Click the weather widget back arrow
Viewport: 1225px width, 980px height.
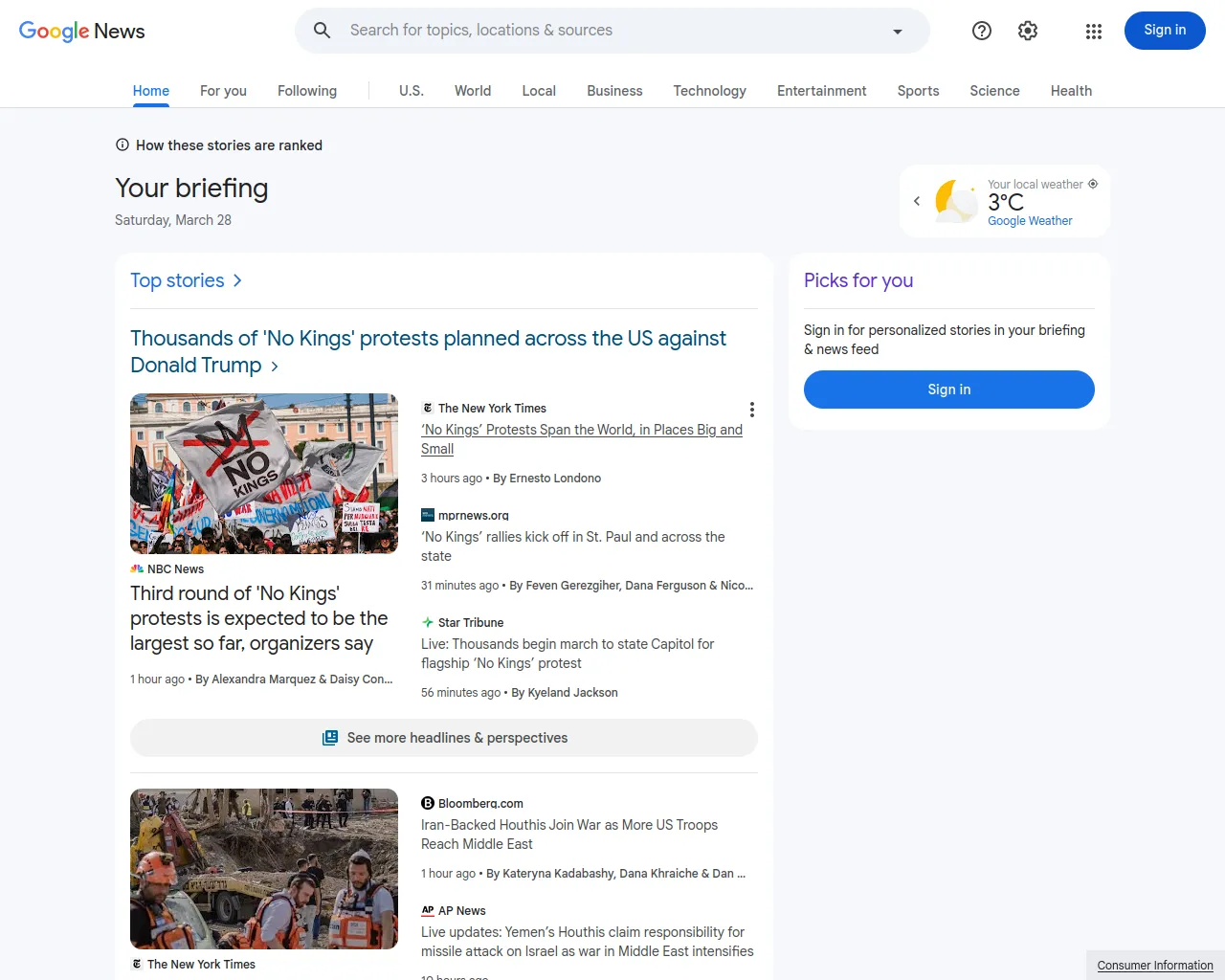tap(916, 201)
